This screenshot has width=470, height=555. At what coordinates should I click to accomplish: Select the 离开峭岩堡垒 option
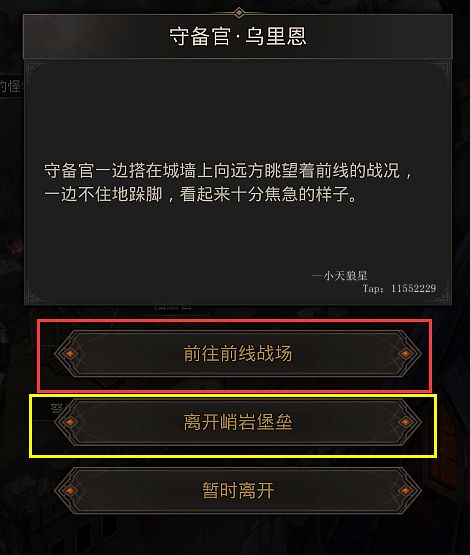[x=237, y=422]
